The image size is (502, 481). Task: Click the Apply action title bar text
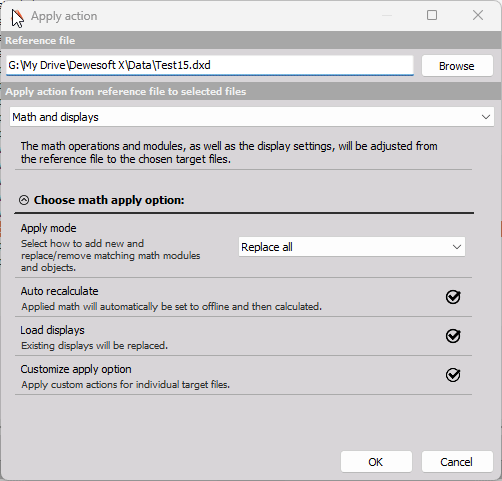64,16
